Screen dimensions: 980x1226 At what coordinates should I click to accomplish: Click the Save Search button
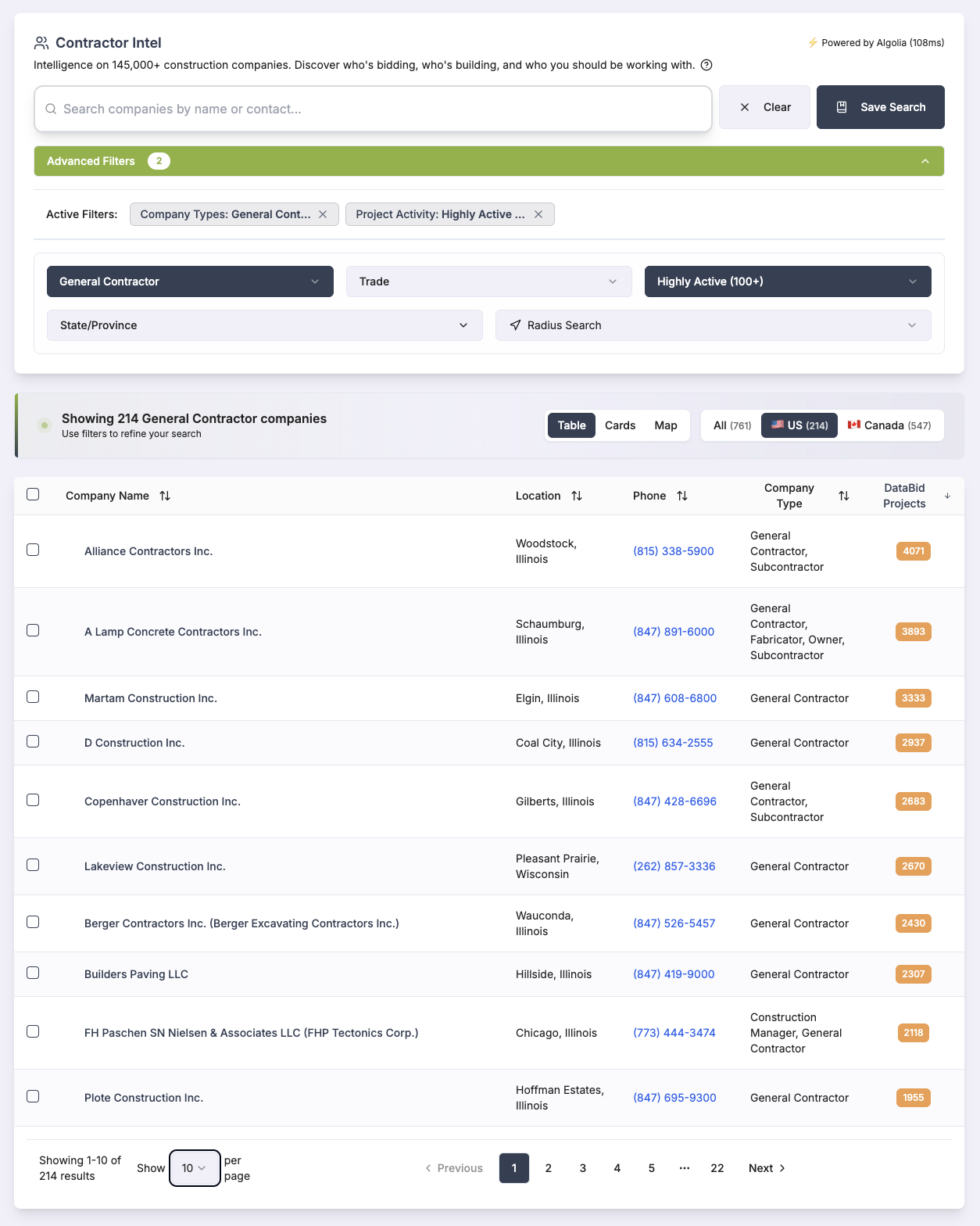point(881,107)
